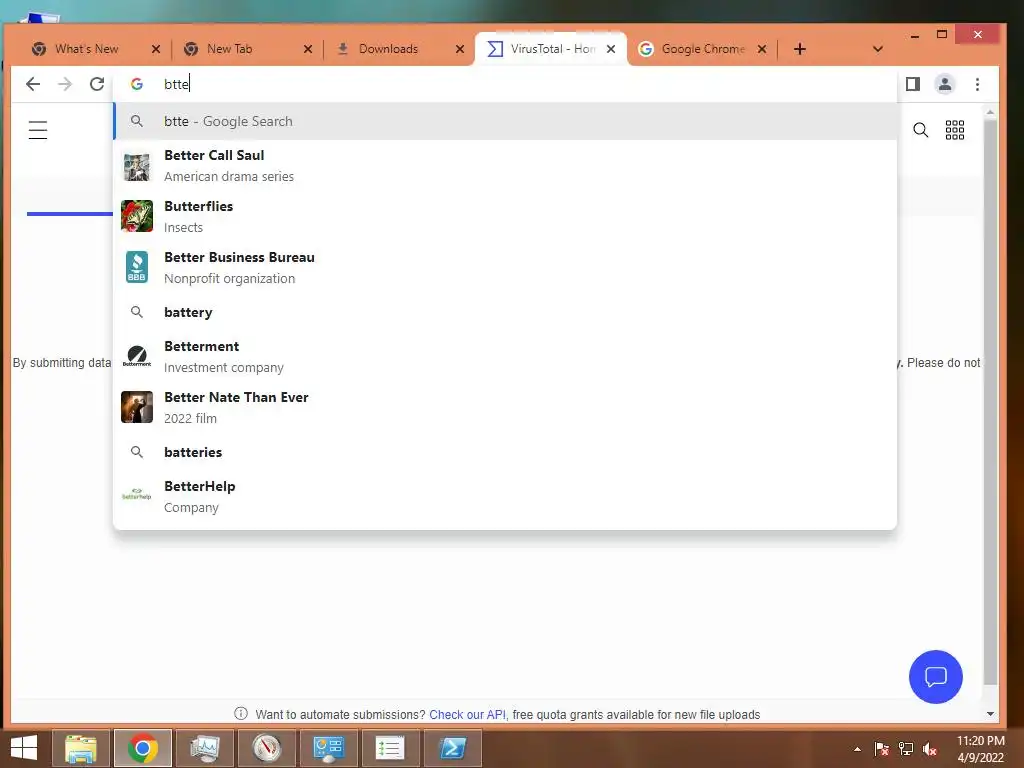This screenshot has width=1024, height=768.
Task: Click the info icon beside automate submissions
Action: pyautogui.click(x=240, y=714)
